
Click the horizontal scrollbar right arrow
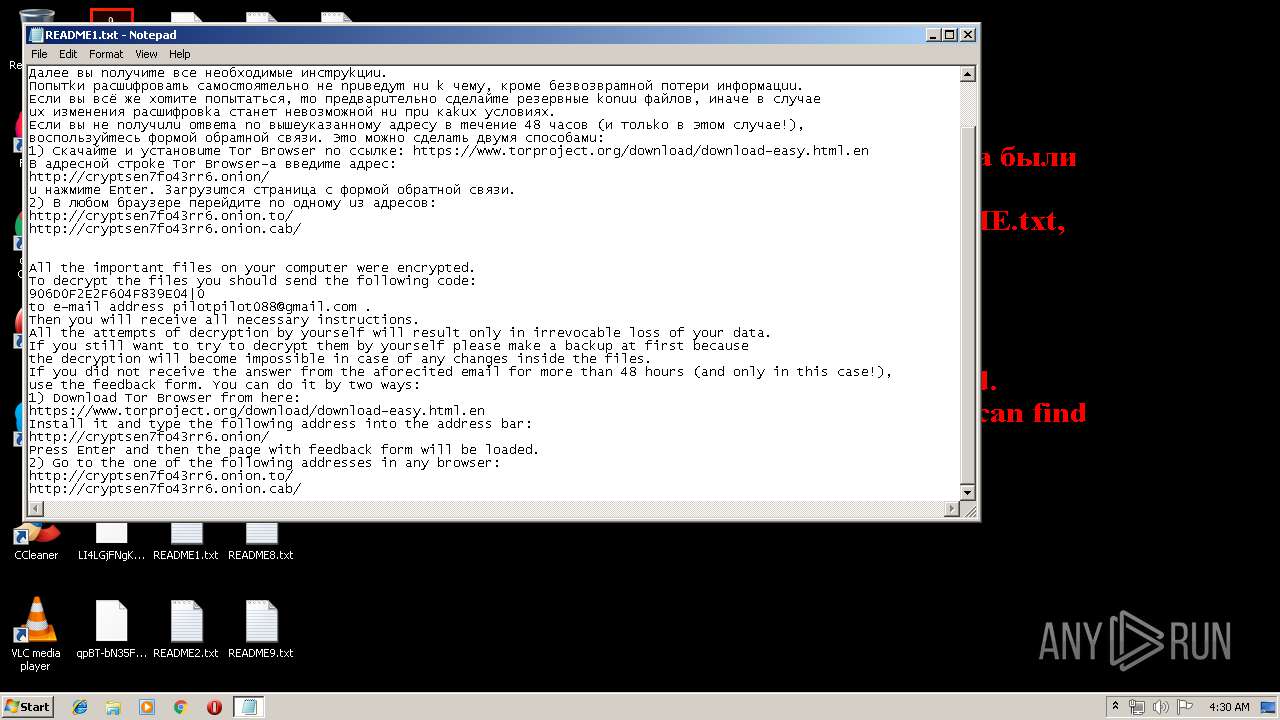pyautogui.click(x=951, y=510)
